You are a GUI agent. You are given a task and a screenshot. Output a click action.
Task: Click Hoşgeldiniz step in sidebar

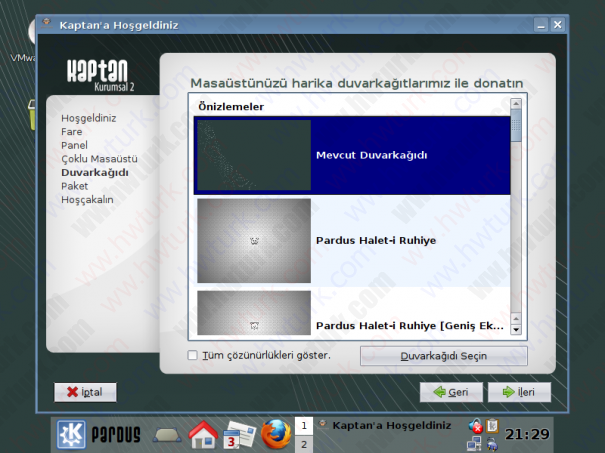[x=89, y=118]
